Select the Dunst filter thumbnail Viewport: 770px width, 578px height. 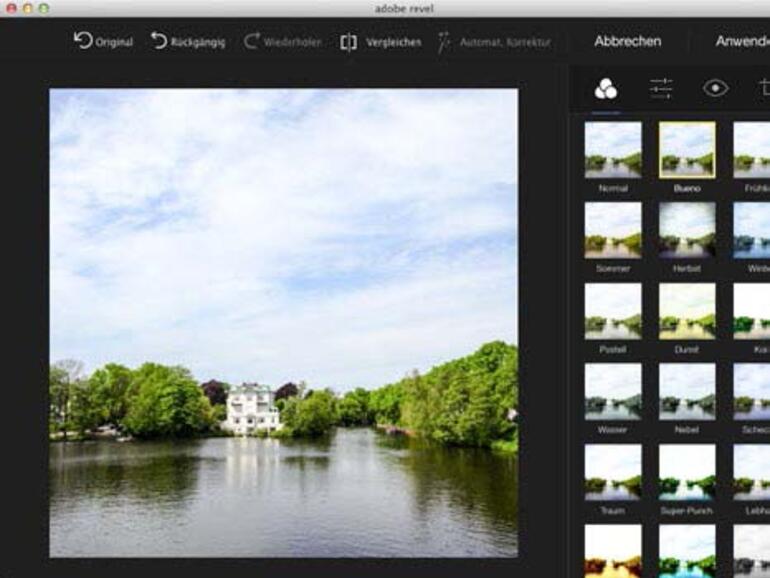click(687, 311)
